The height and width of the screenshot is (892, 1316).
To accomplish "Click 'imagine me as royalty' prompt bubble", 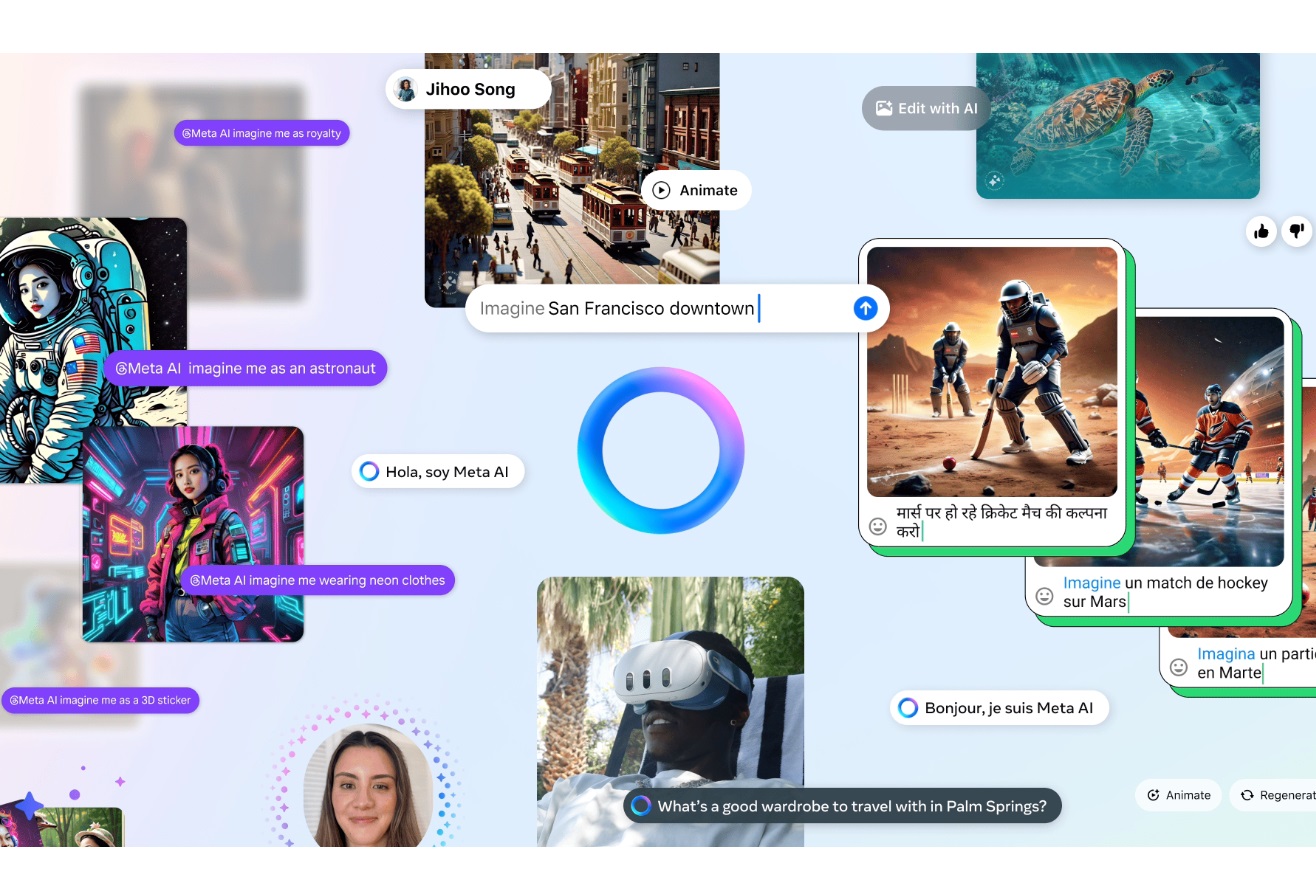I will [261, 133].
